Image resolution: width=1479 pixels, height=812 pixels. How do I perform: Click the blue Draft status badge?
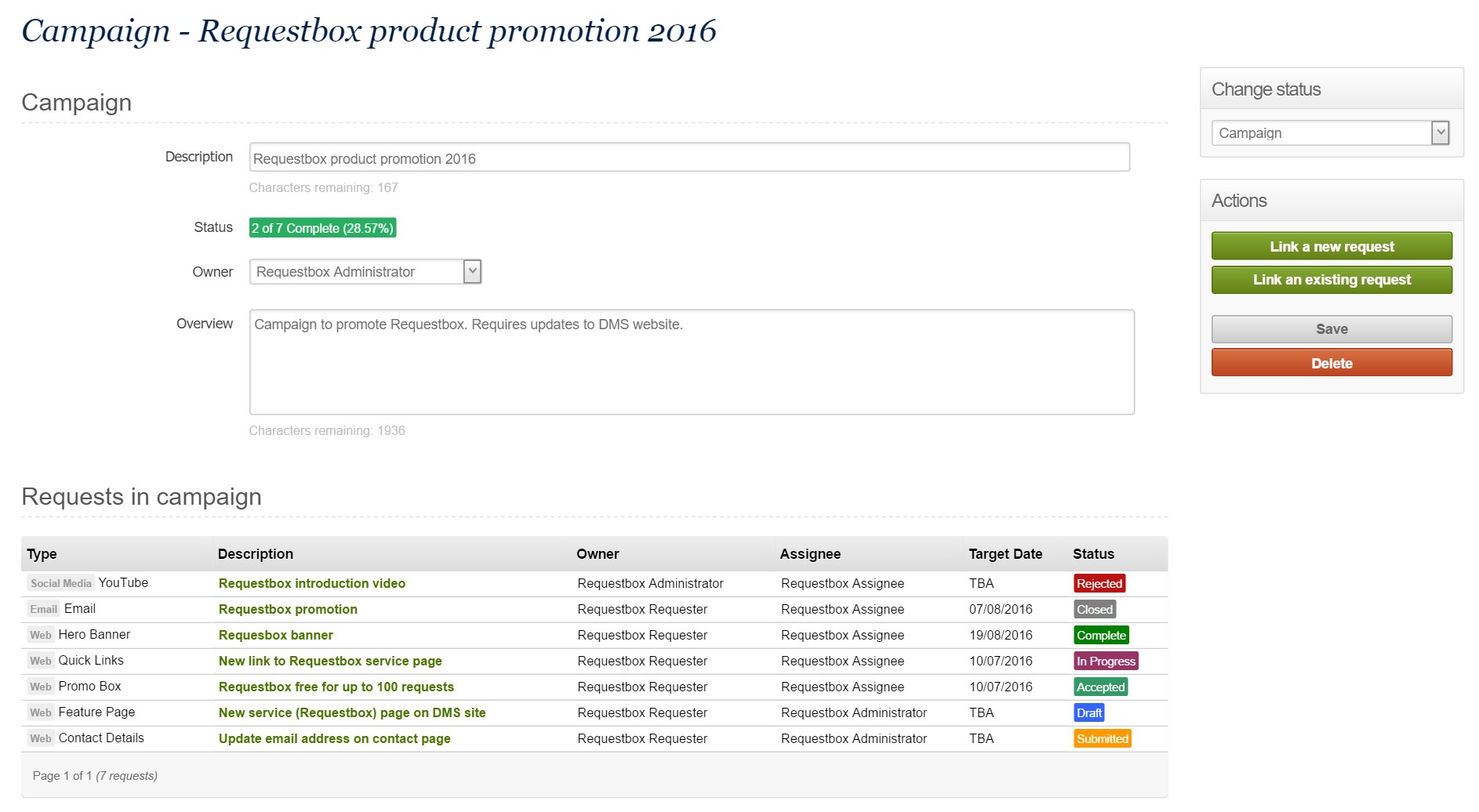click(1088, 713)
